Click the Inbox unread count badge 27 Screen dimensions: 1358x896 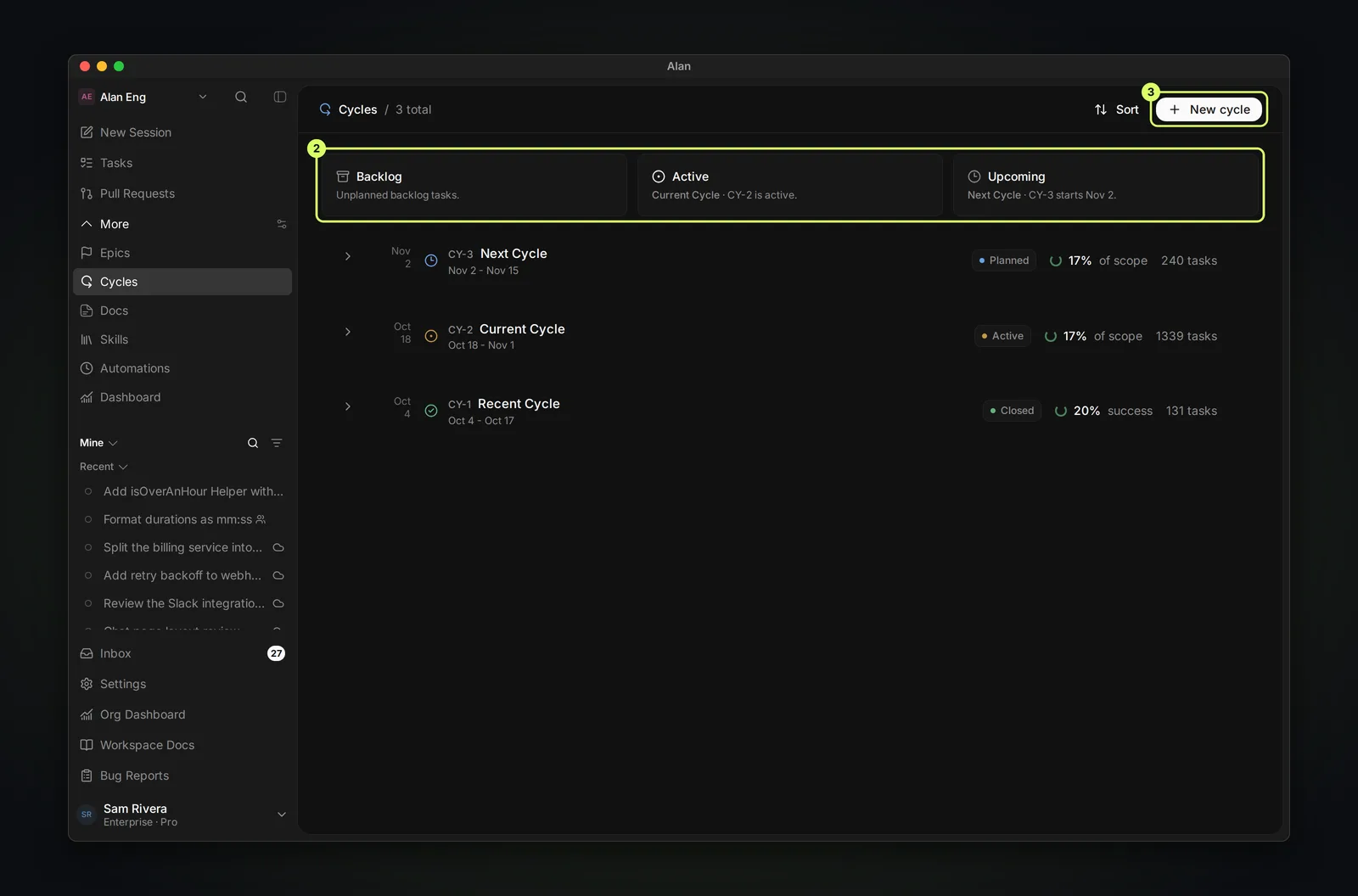(276, 653)
